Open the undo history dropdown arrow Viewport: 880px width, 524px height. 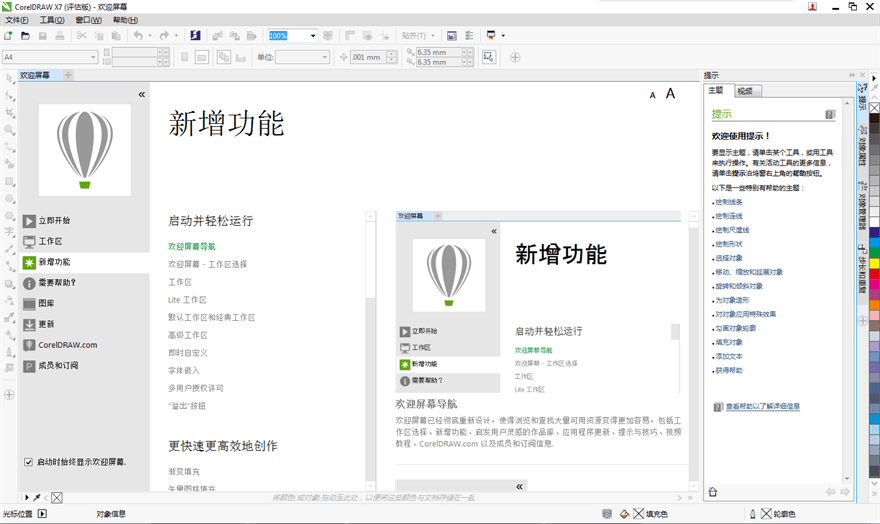[x=150, y=36]
